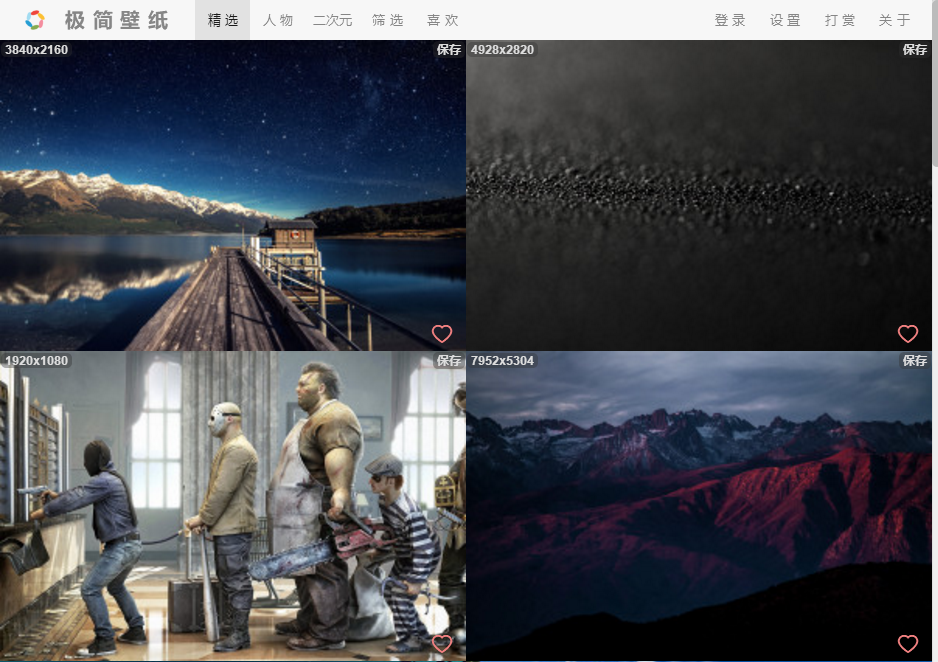Viewport: 938px width, 662px height.
Task: Click the 1920x1080 resolution label
Action: 36,361
